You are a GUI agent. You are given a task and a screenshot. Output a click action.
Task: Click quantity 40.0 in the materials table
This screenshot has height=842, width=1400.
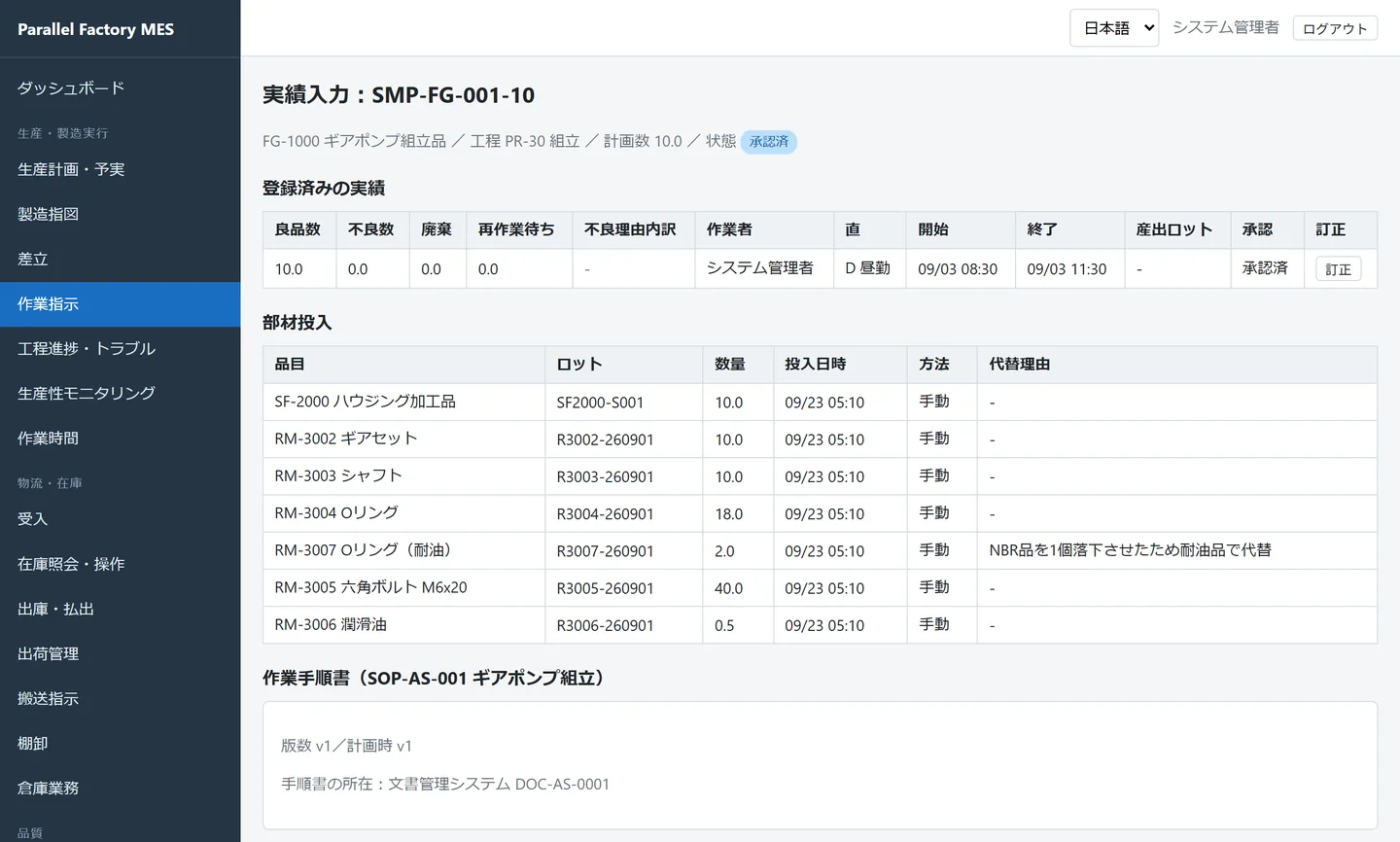click(x=738, y=587)
